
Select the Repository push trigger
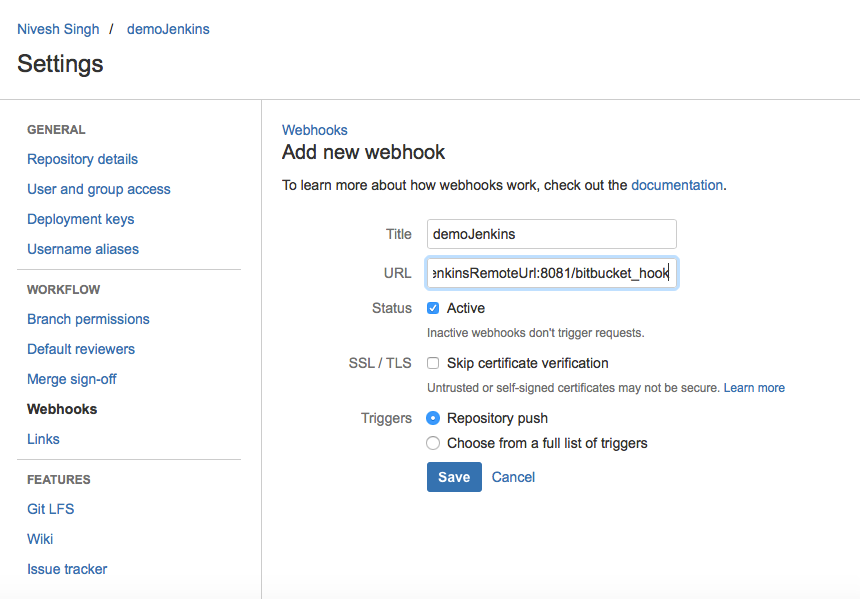[433, 418]
